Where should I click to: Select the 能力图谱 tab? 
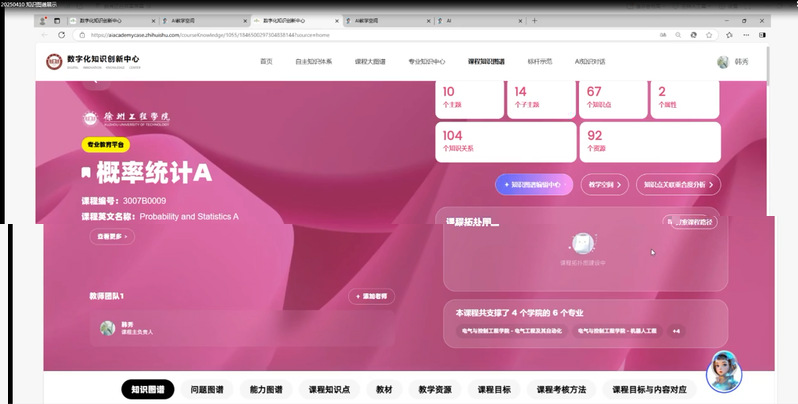point(265,389)
